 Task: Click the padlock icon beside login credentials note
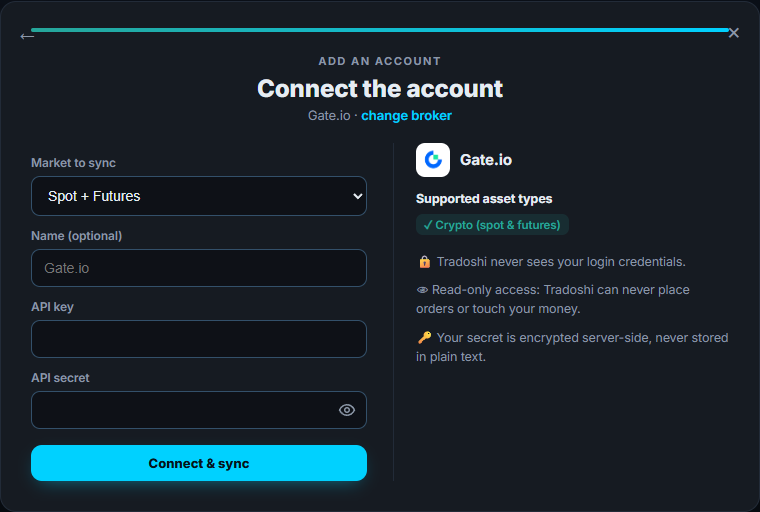tap(425, 262)
